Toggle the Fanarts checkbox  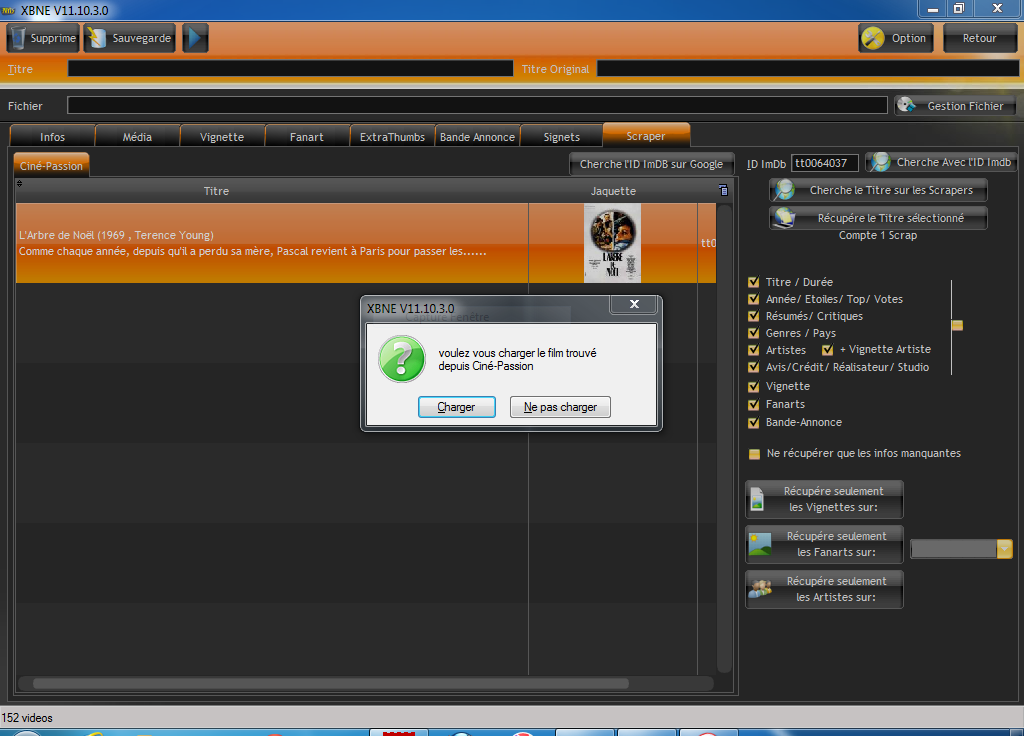pyautogui.click(x=754, y=405)
